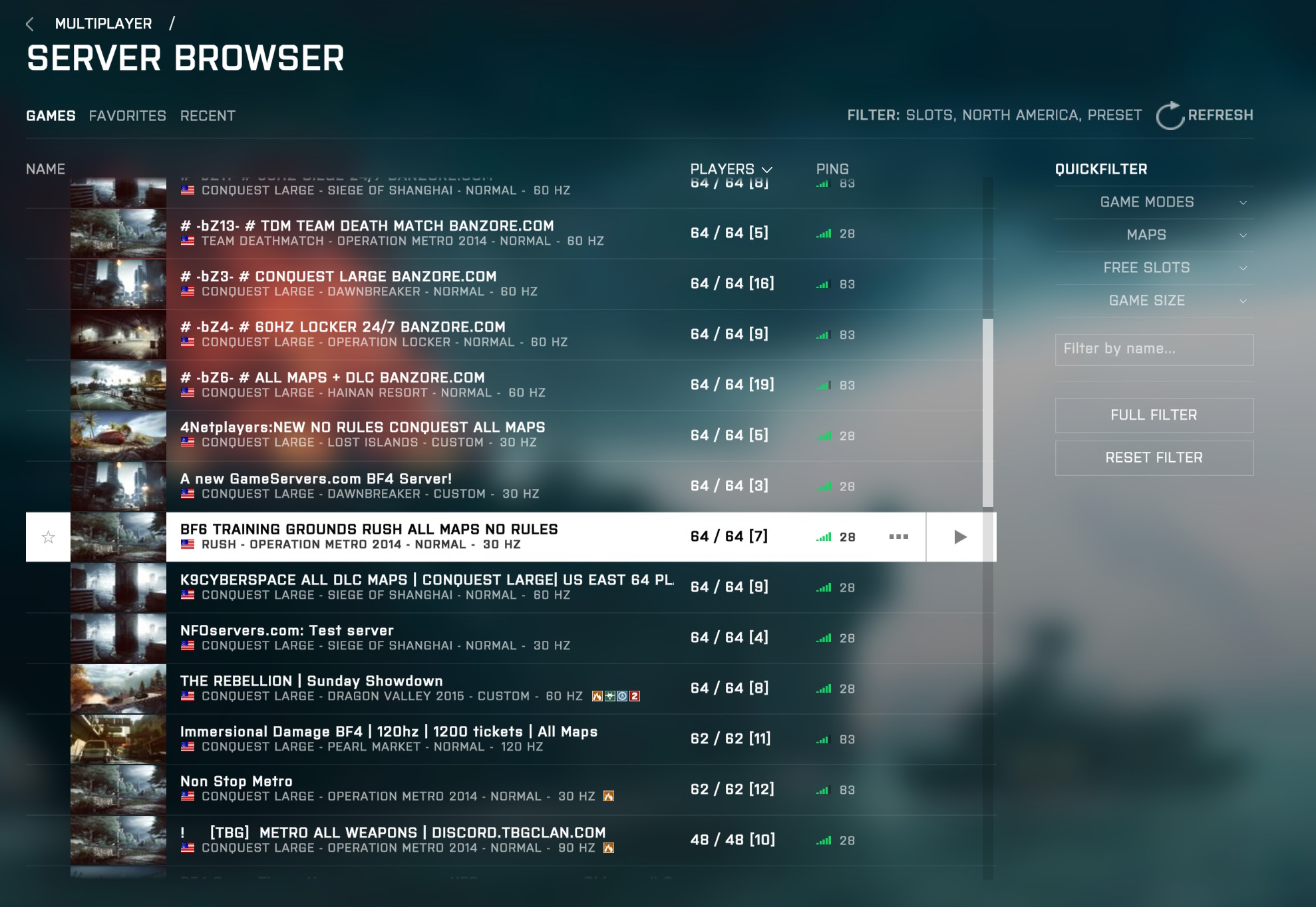1316x907 pixels.
Task: Sort servers by Ping column
Action: [832, 169]
